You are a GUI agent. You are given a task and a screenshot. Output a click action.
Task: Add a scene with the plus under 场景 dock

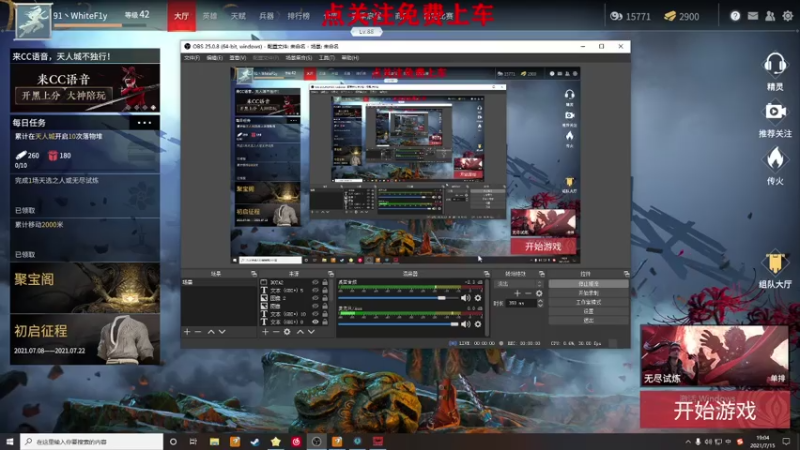[x=187, y=332]
